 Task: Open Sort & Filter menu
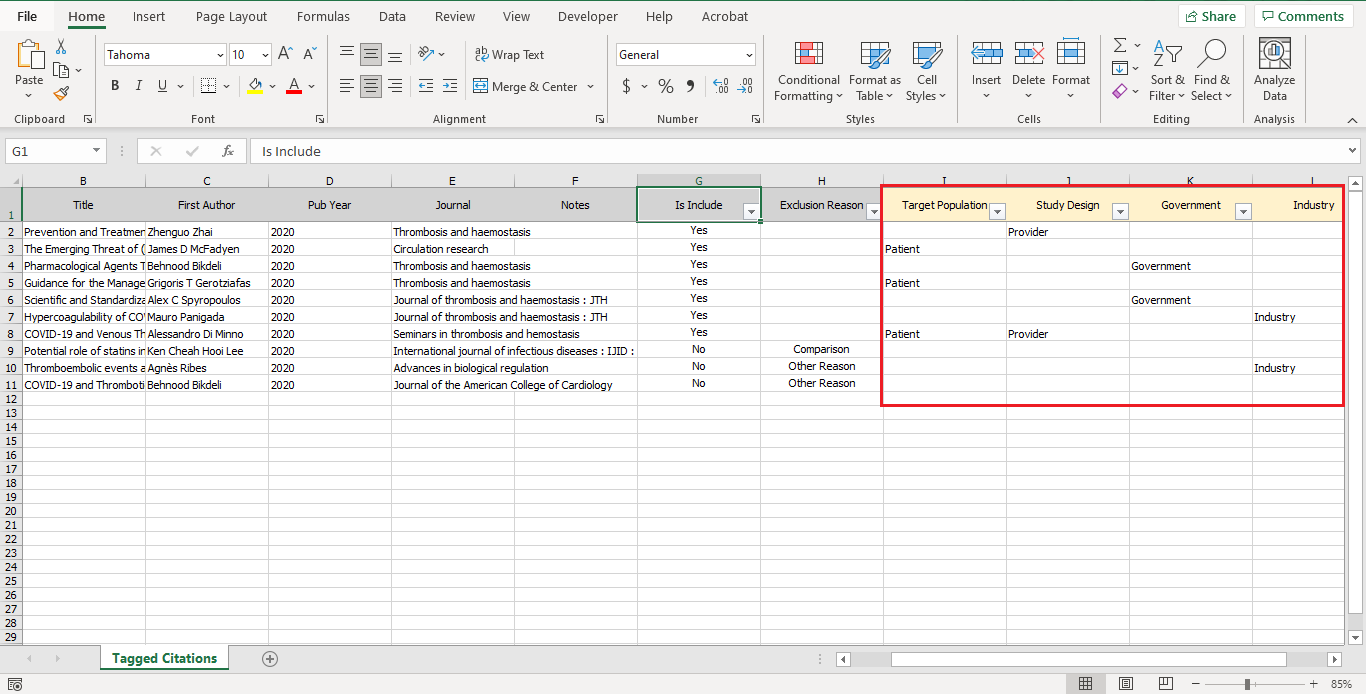click(1167, 71)
